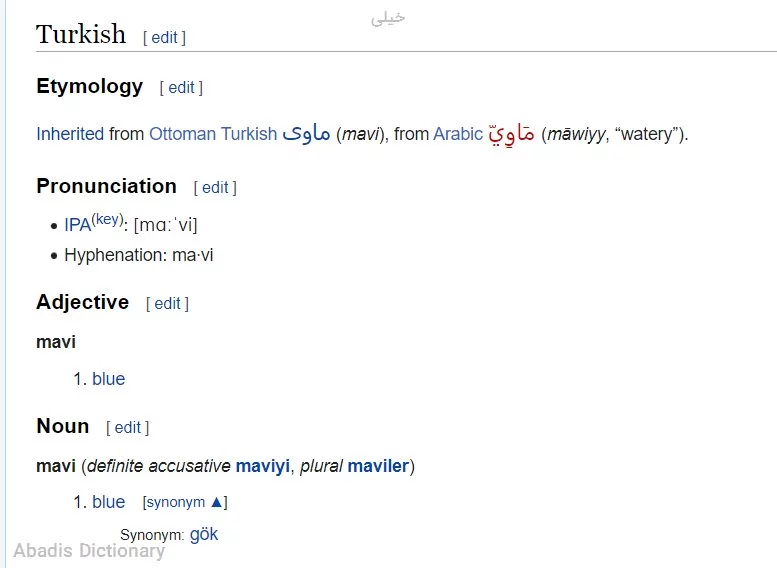The image size is (777, 568).
Task: Click the Persian text at the top
Action: pyautogui.click(x=388, y=17)
